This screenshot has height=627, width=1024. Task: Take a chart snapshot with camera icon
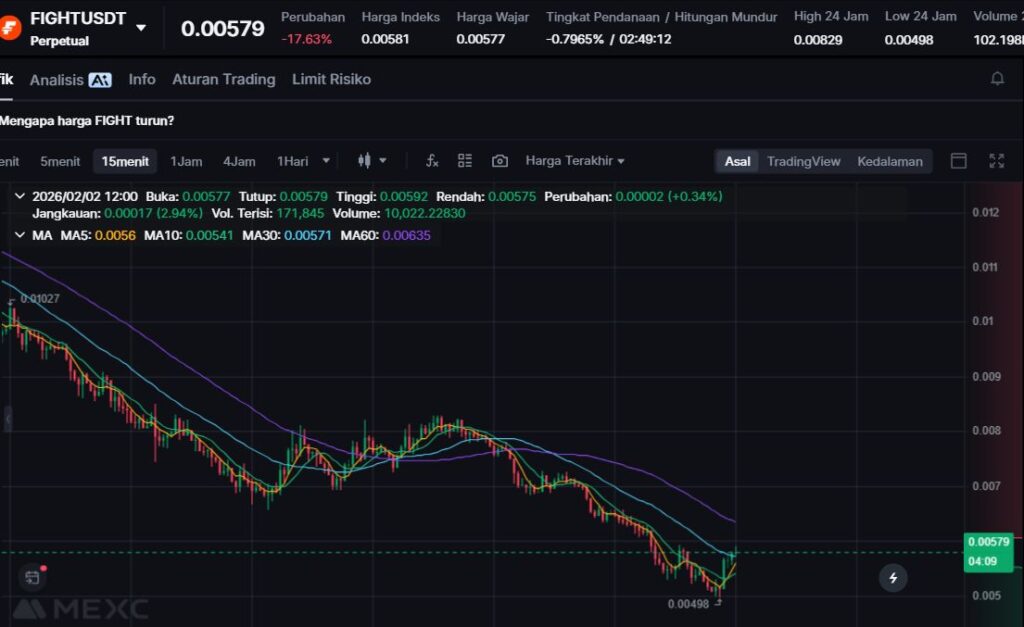click(x=500, y=161)
